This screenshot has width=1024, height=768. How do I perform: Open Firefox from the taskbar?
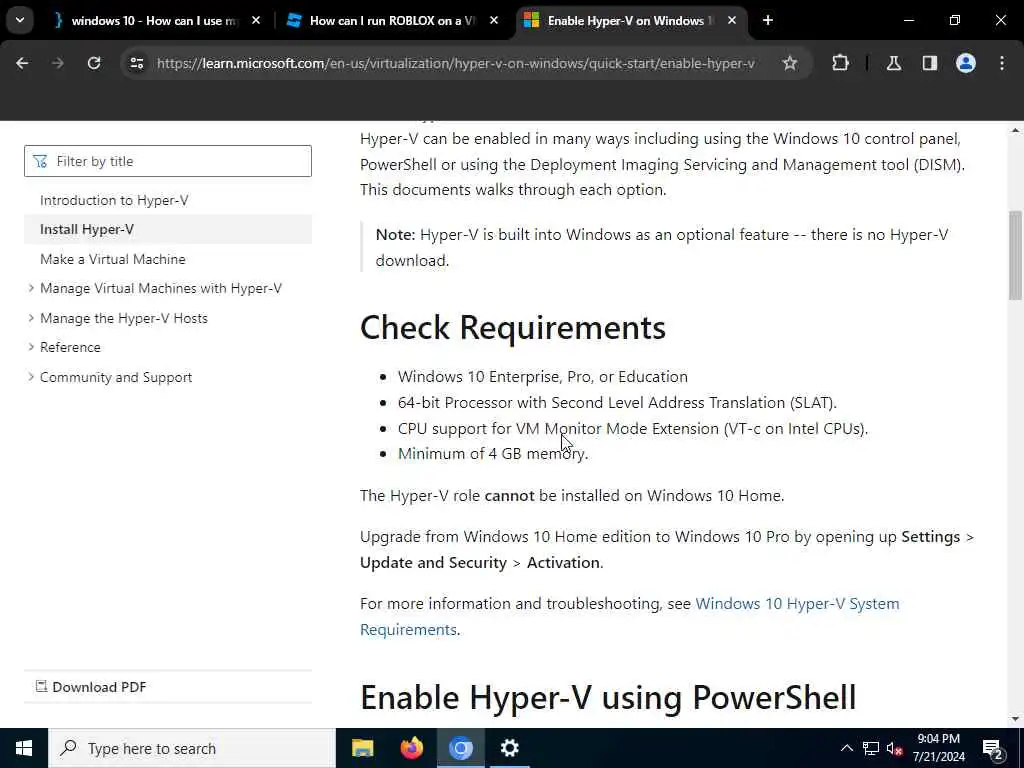tap(411, 748)
